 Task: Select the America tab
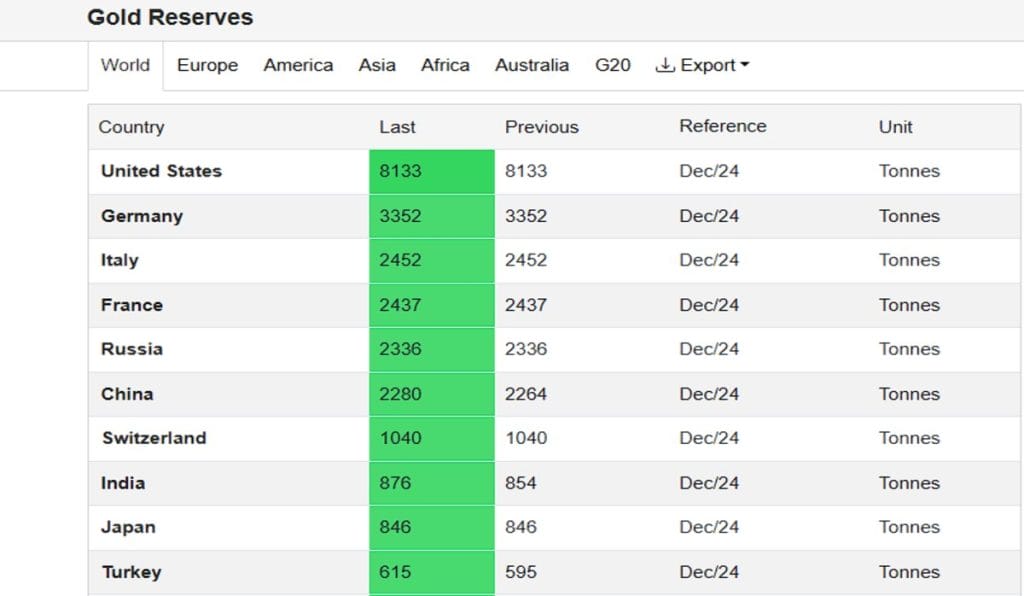point(298,65)
